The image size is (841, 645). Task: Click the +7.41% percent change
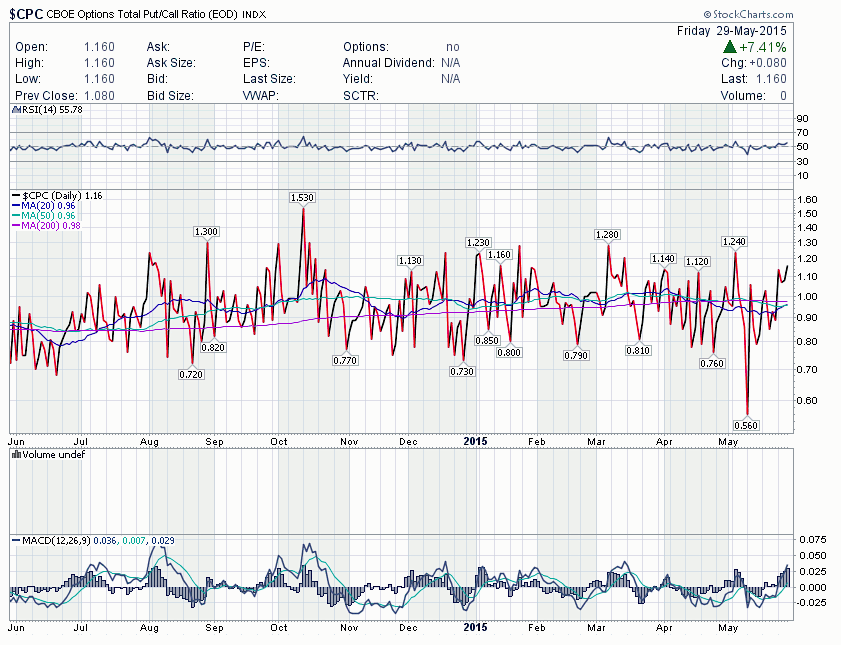[x=763, y=47]
